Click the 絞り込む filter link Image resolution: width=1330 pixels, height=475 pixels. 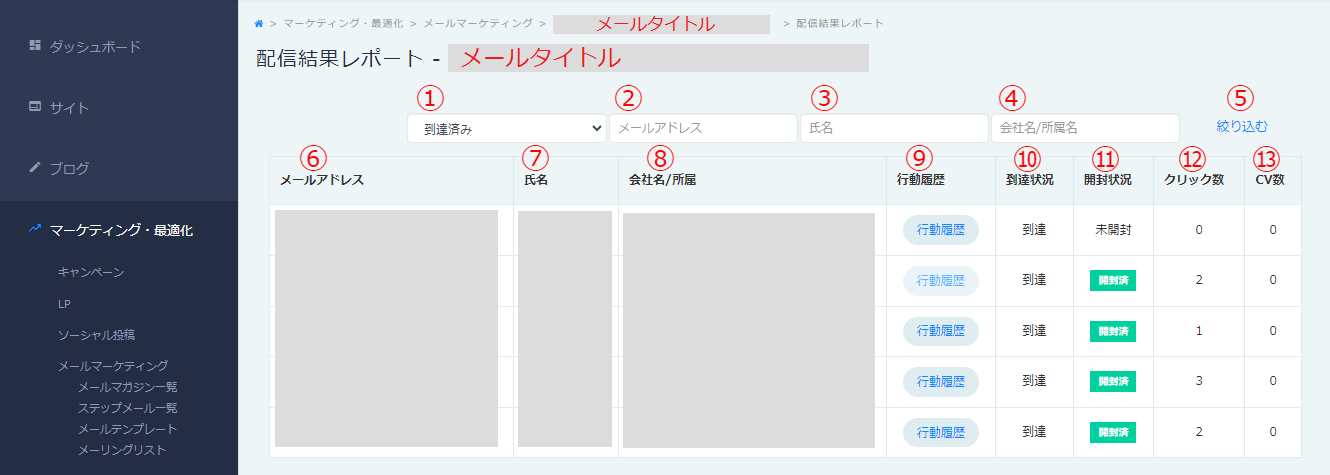(x=1242, y=126)
